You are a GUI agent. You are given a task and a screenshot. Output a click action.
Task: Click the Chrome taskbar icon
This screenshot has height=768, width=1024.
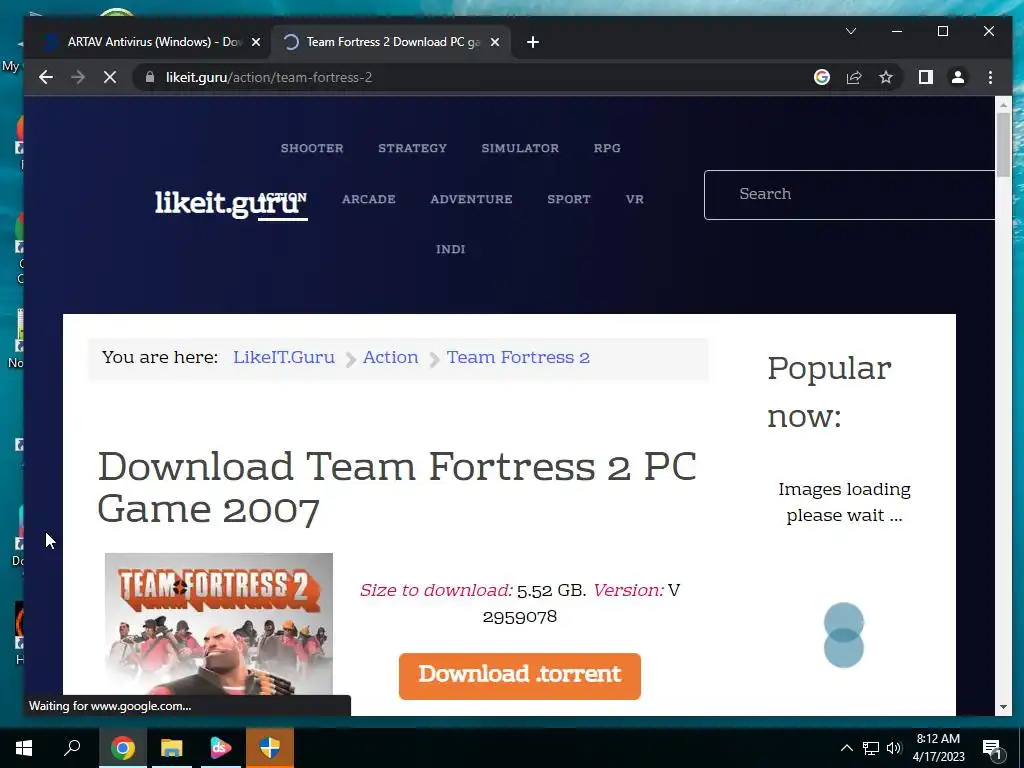[x=122, y=748]
